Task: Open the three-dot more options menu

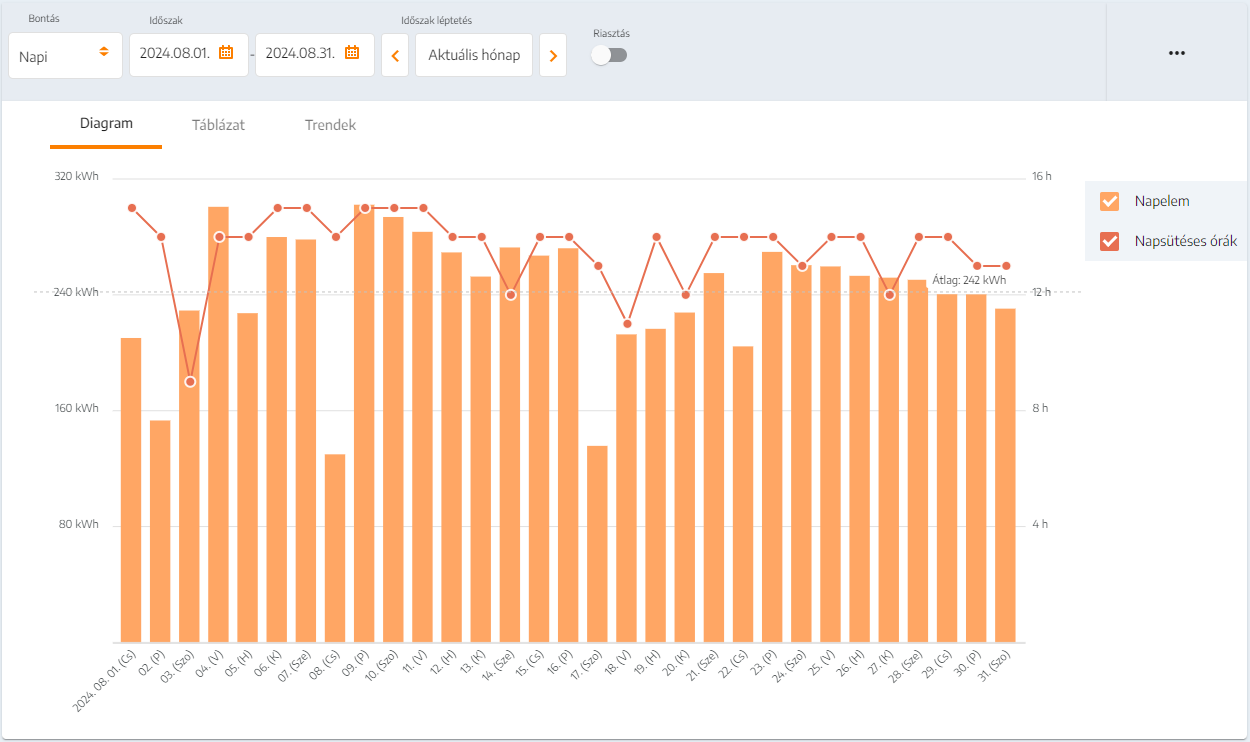Action: click(x=1177, y=53)
